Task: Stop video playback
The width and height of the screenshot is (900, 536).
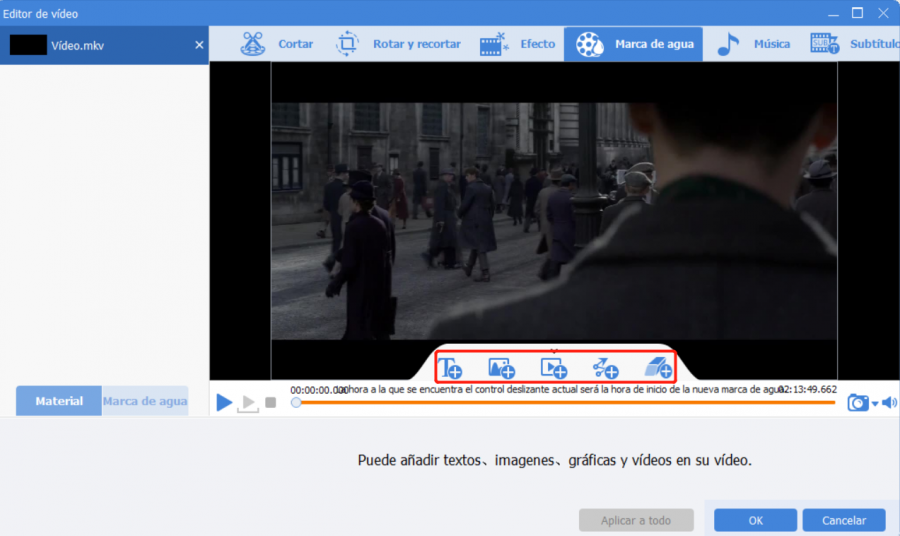Action: tap(270, 403)
